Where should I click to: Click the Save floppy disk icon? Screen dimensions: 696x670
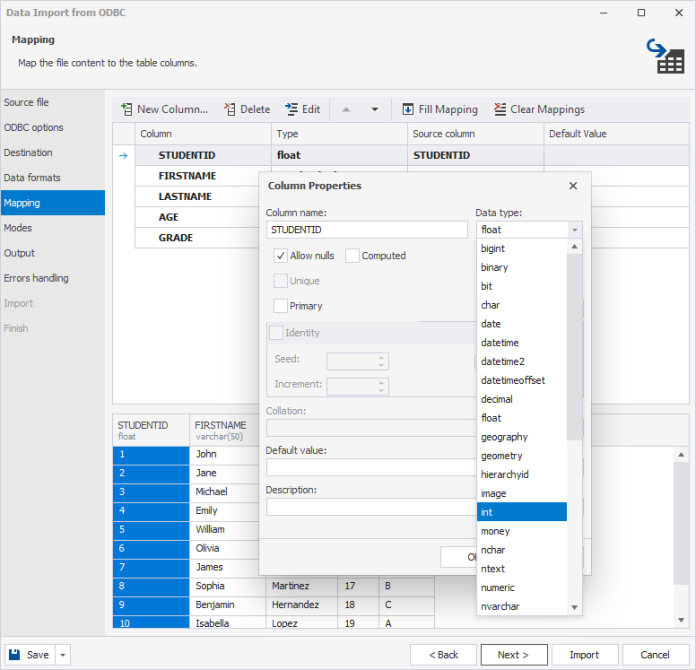16,655
